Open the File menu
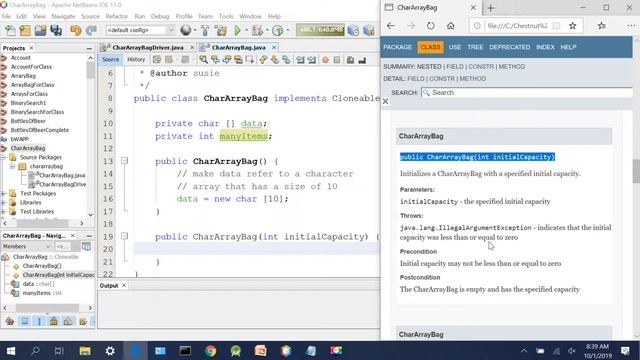The height and width of the screenshot is (360, 640). click(7, 16)
